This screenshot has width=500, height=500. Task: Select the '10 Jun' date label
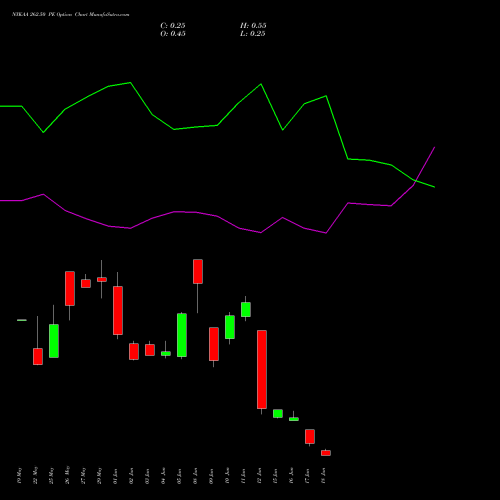tap(228, 476)
